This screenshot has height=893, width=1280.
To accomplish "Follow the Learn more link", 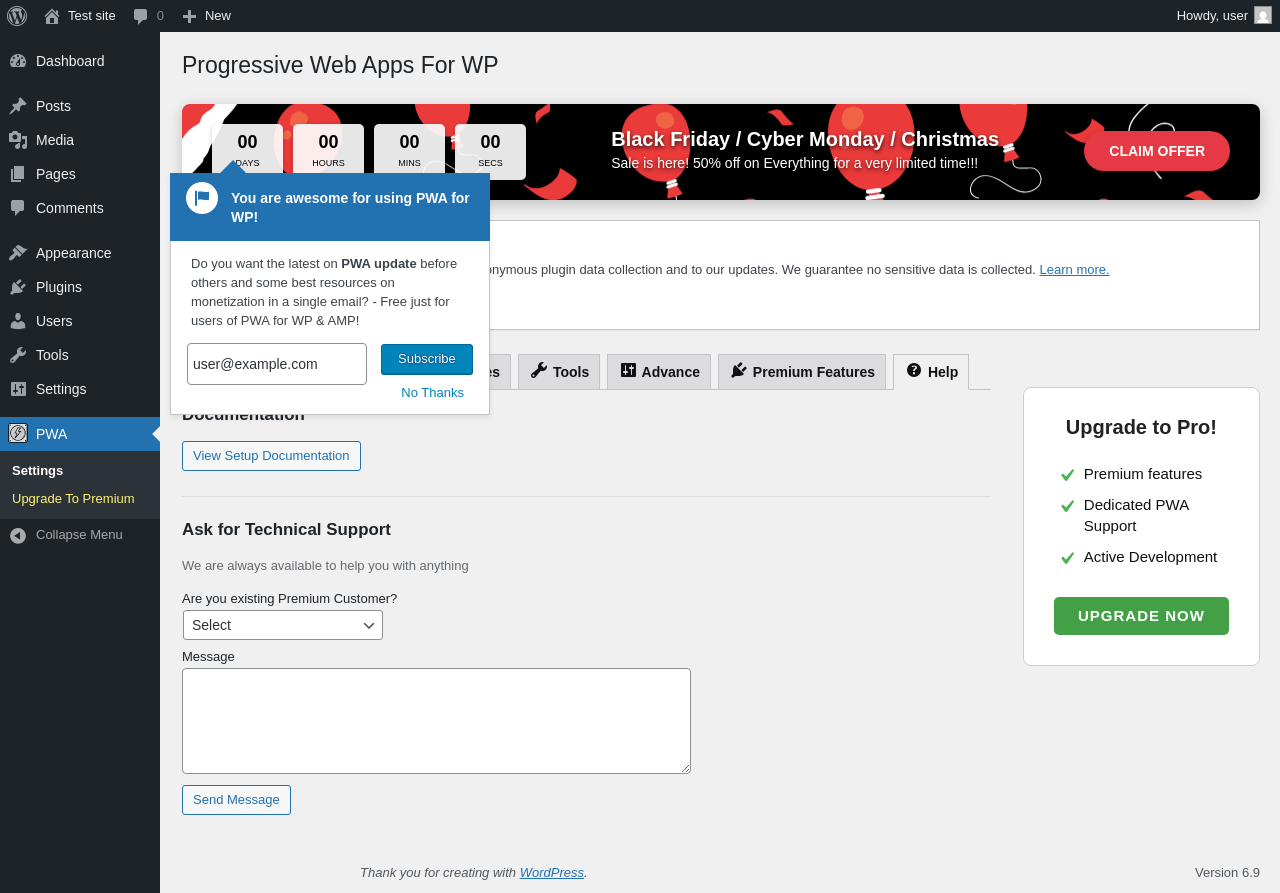I will coord(1074,269).
